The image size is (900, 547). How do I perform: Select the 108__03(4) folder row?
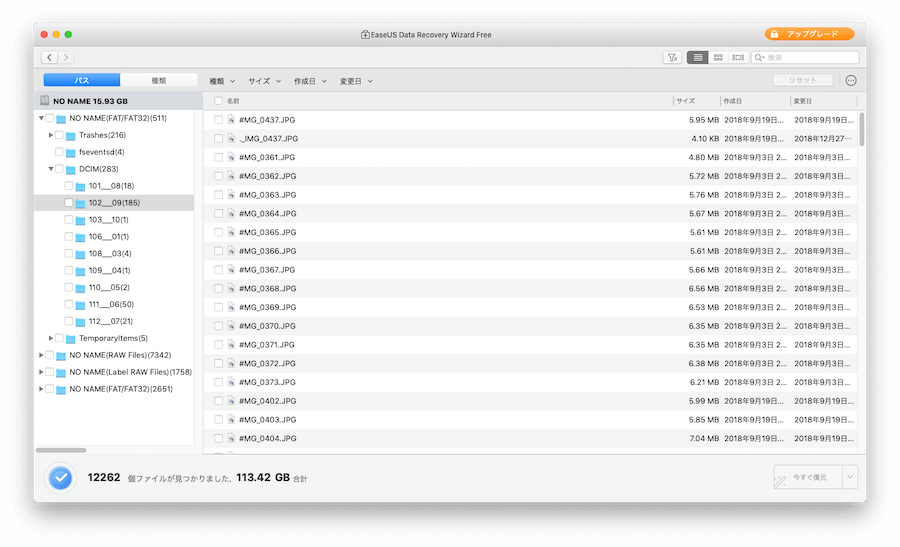click(114, 254)
